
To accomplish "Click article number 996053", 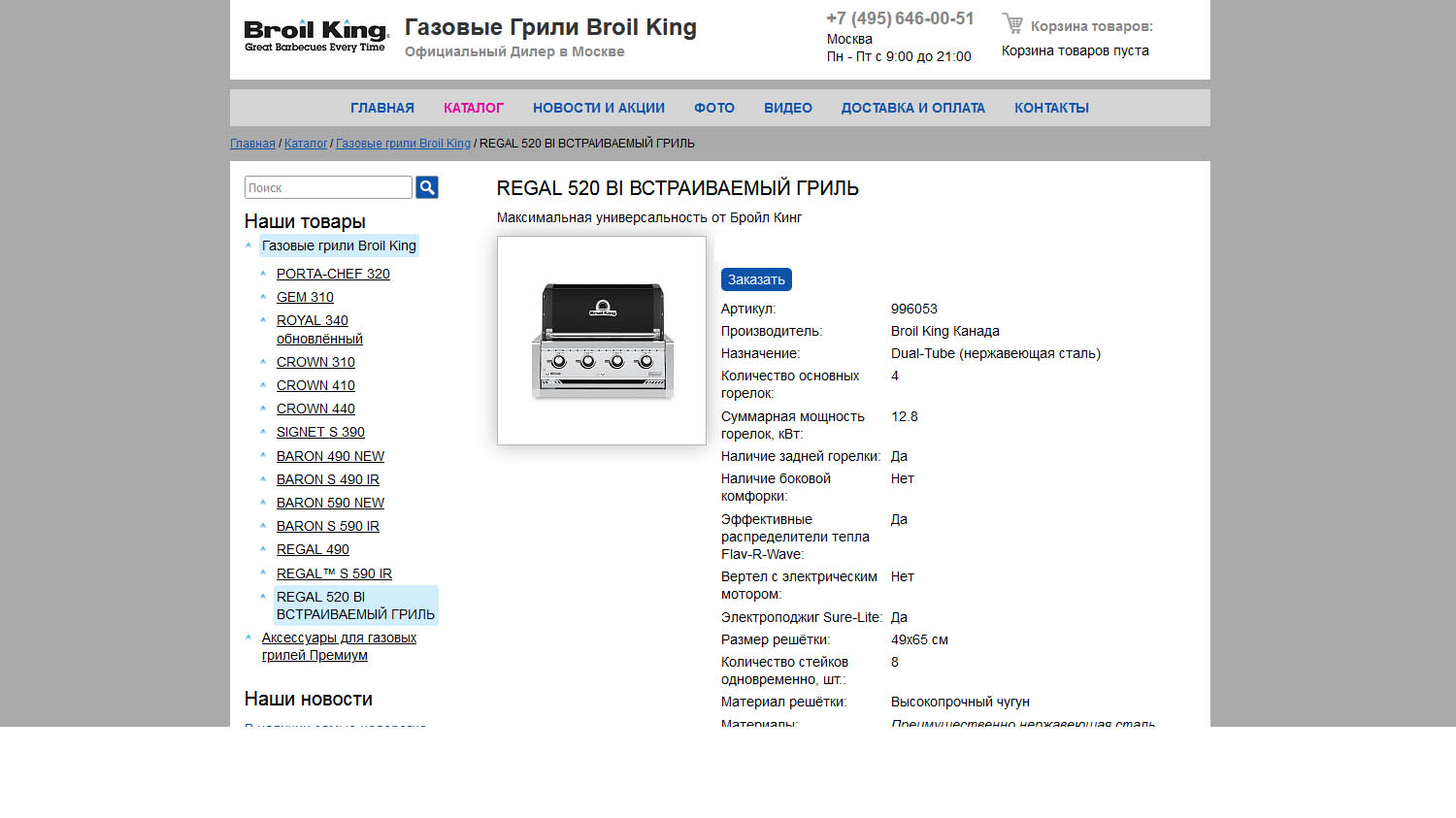I will 914,309.
